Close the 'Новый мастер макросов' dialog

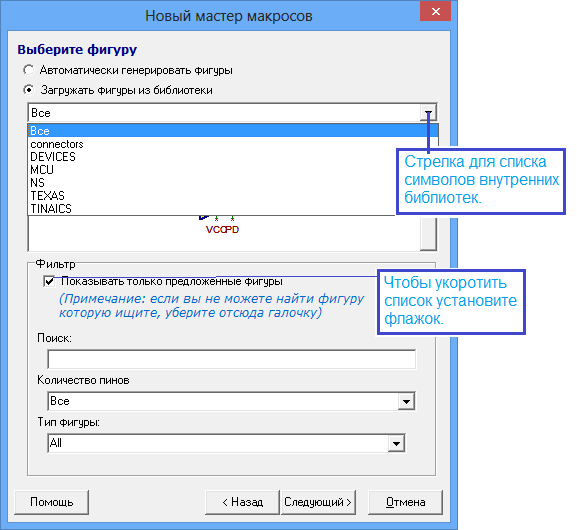tap(436, 11)
